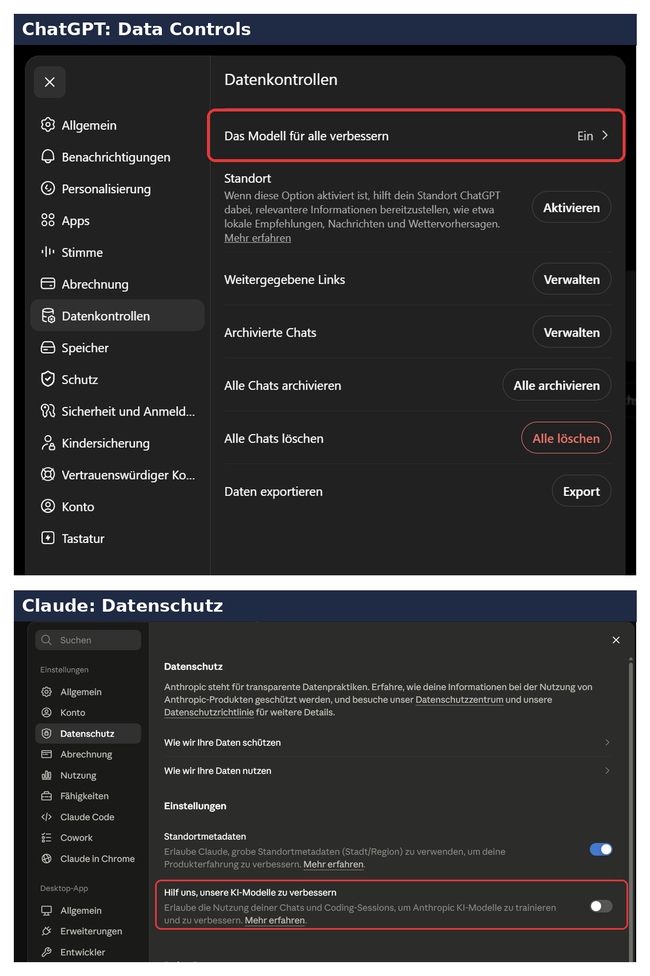Click the Claude Code icon in sidebar

pyautogui.click(x=46, y=817)
